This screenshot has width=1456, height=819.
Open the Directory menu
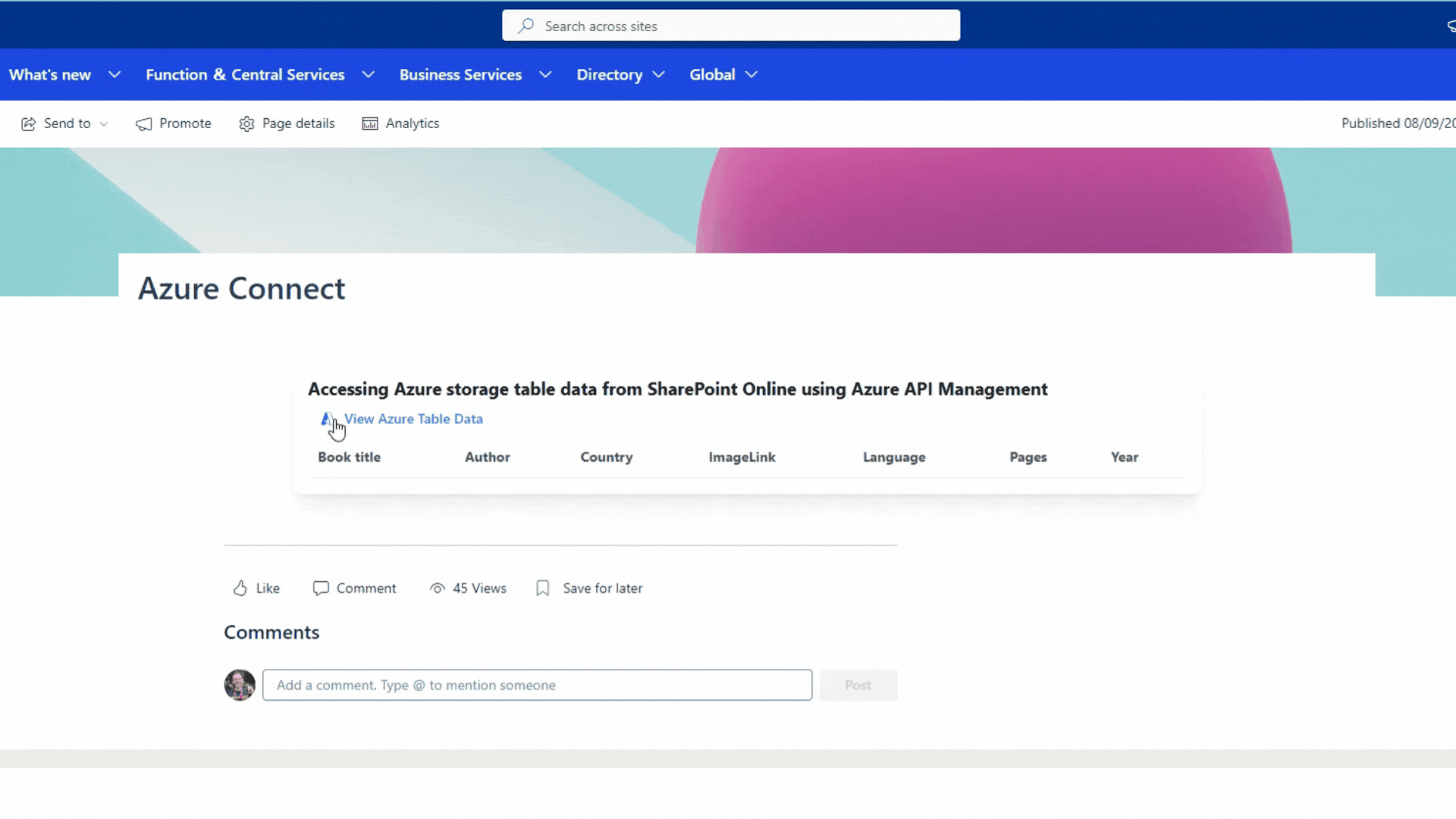coord(609,74)
